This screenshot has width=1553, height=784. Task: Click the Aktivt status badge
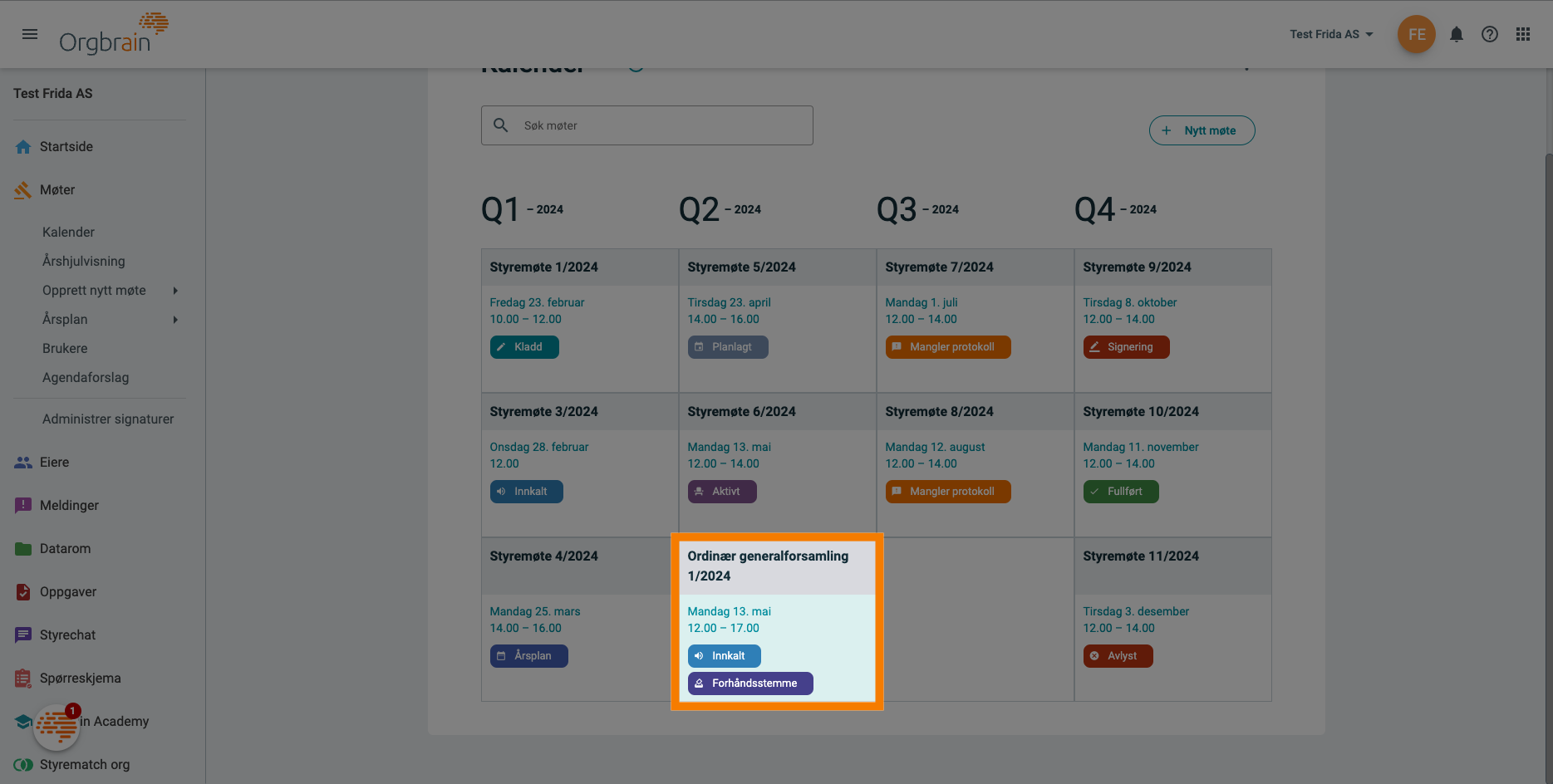click(x=722, y=492)
